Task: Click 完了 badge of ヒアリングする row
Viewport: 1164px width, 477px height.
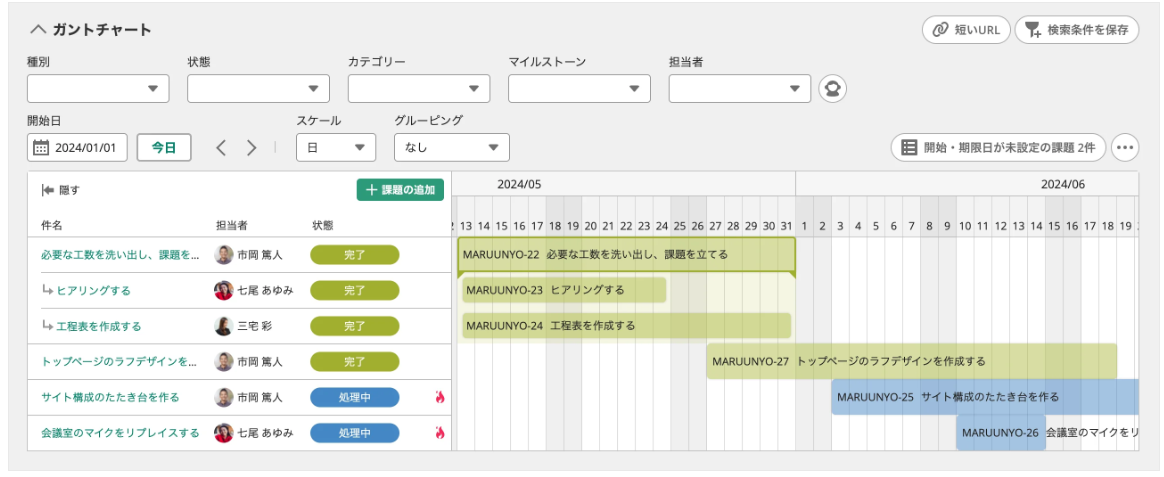Action: (x=355, y=290)
